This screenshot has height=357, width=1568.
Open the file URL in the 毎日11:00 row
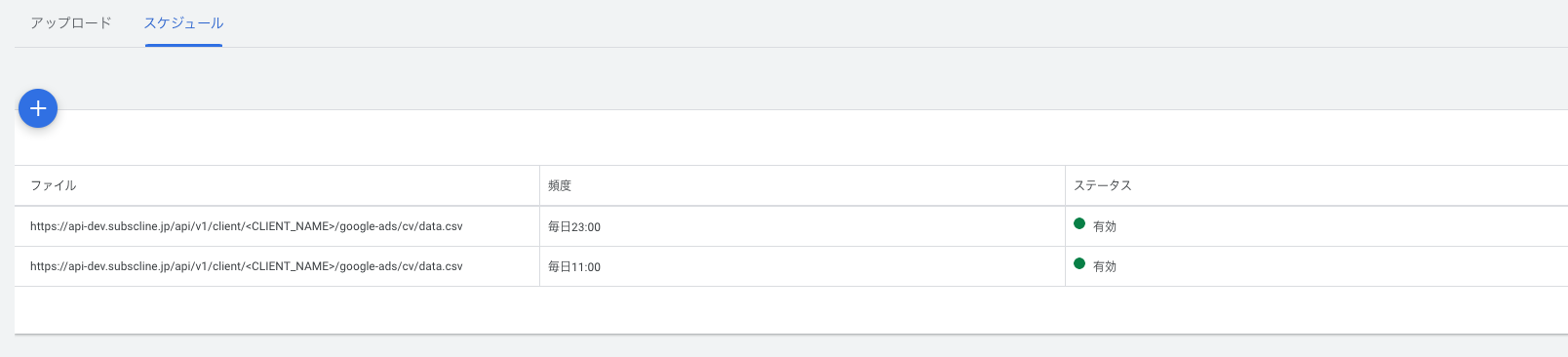point(247,266)
